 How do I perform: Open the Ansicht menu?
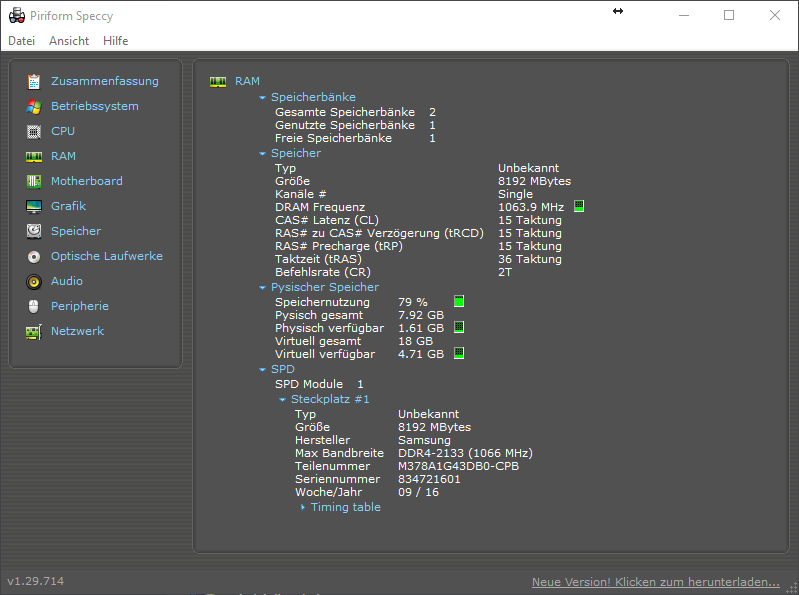tap(69, 41)
